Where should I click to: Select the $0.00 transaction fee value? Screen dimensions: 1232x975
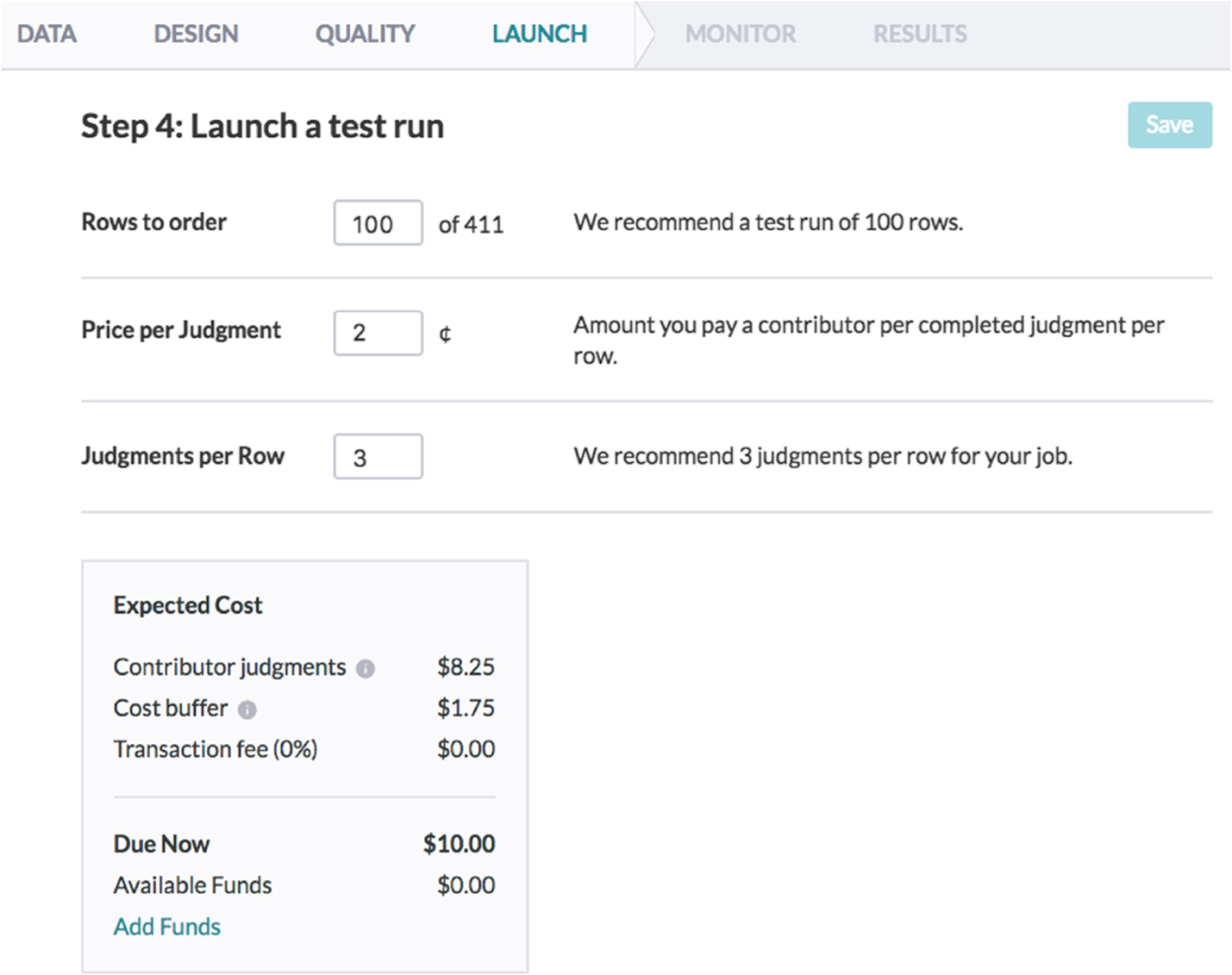466,749
